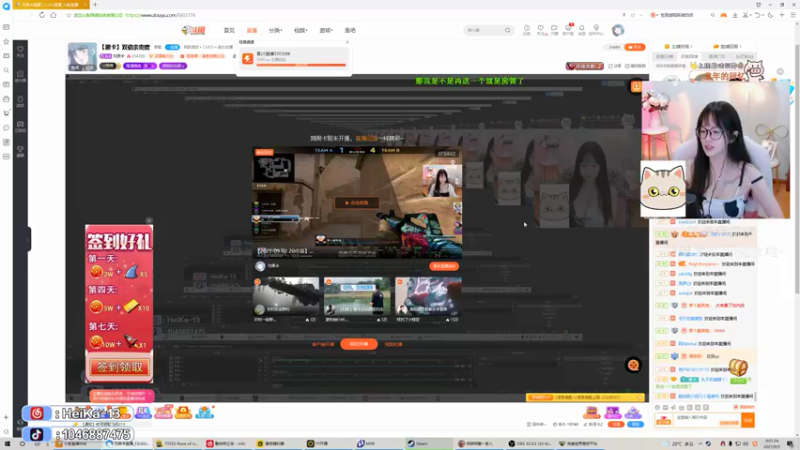Expand the address bar dropdown chevron
Viewport: 800px width, 450px height.
point(641,15)
